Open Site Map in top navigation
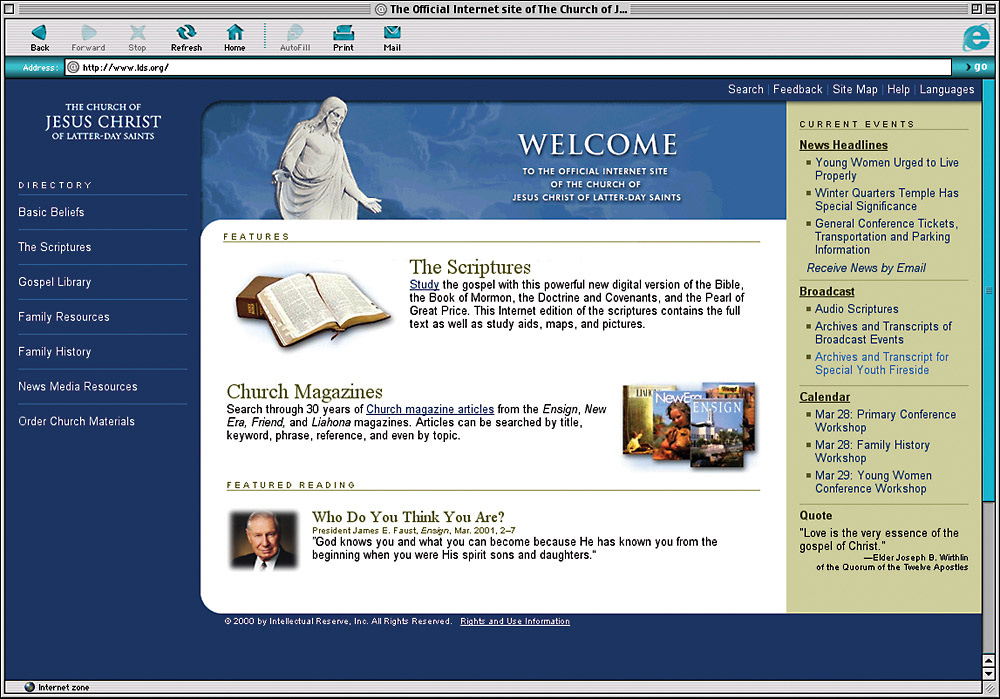The image size is (1000, 699). coord(855,89)
